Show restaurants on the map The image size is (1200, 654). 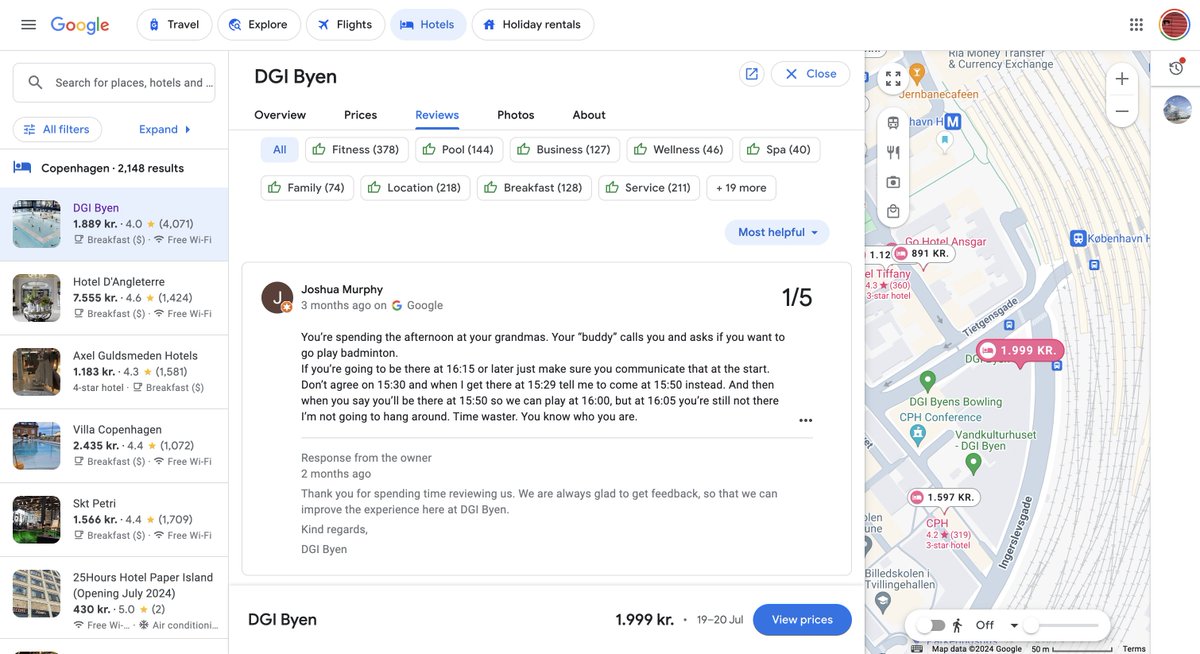(x=893, y=152)
